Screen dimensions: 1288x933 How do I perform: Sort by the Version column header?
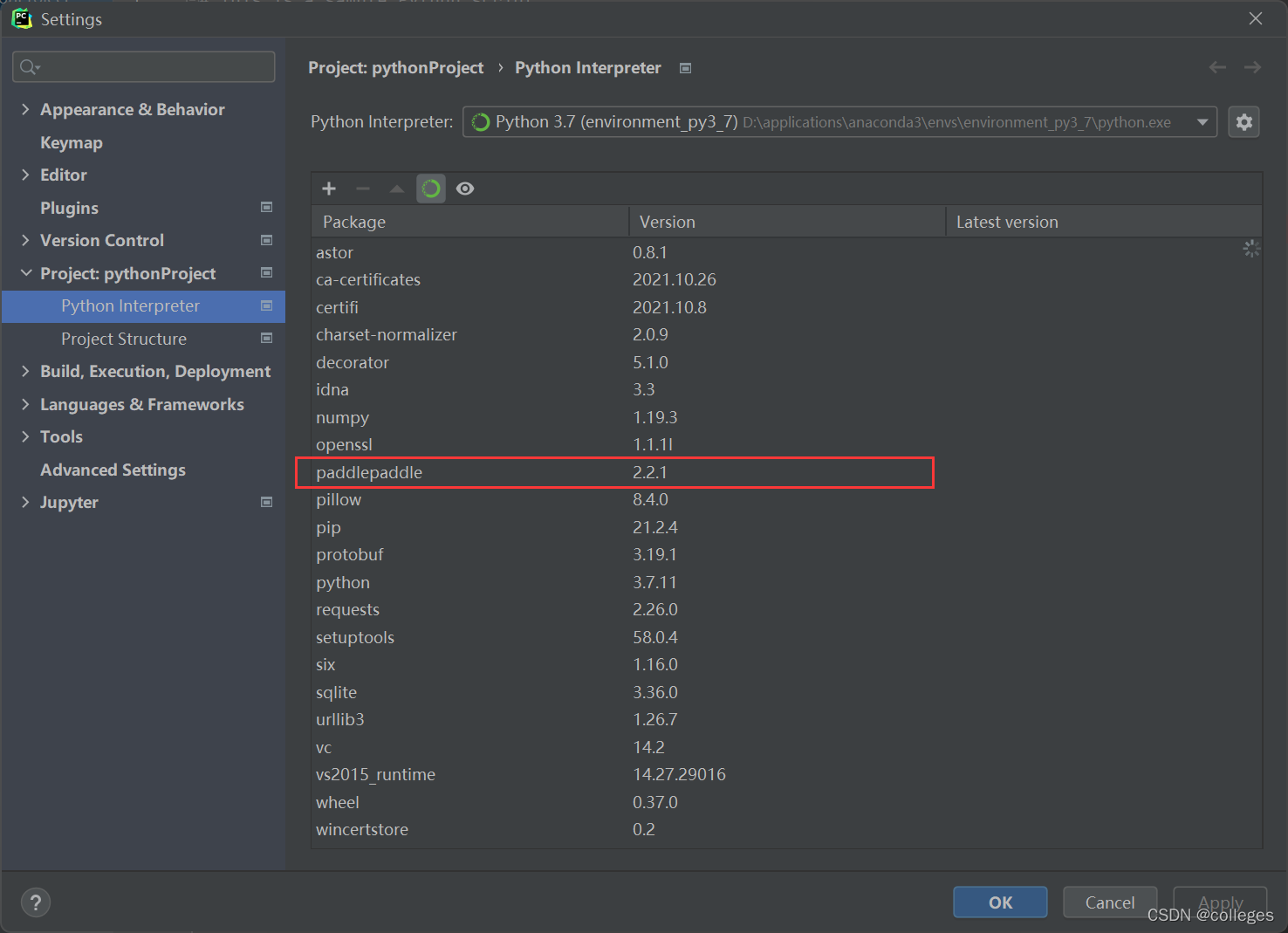tap(787, 222)
